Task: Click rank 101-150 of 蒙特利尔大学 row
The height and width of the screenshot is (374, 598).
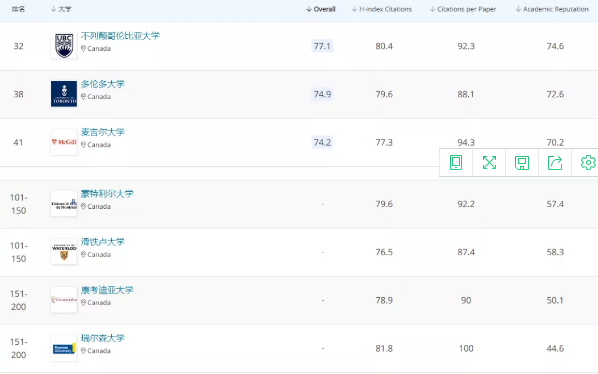Action: pyautogui.click(x=18, y=204)
